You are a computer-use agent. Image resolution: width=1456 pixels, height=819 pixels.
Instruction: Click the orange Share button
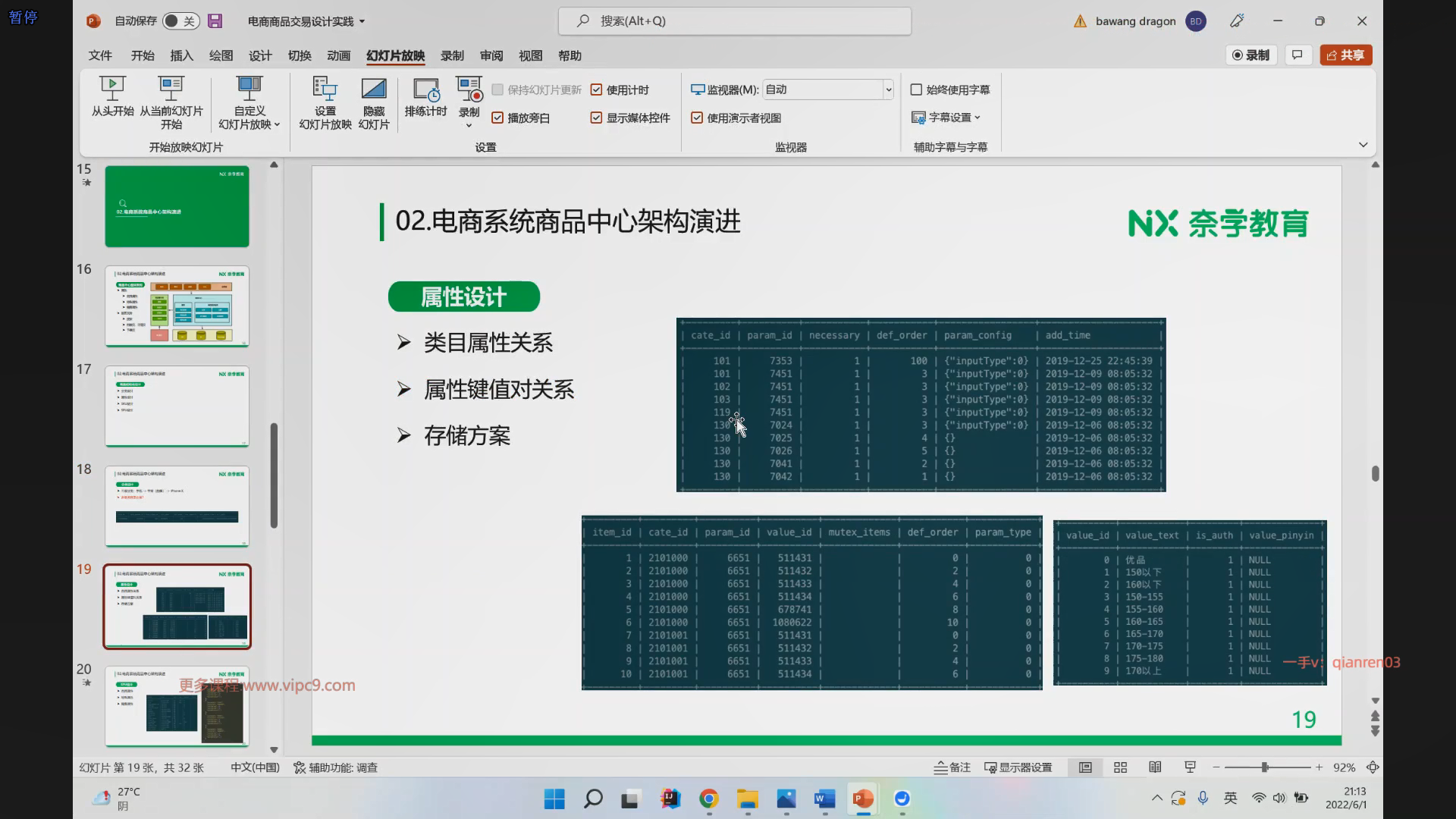tap(1346, 55)
